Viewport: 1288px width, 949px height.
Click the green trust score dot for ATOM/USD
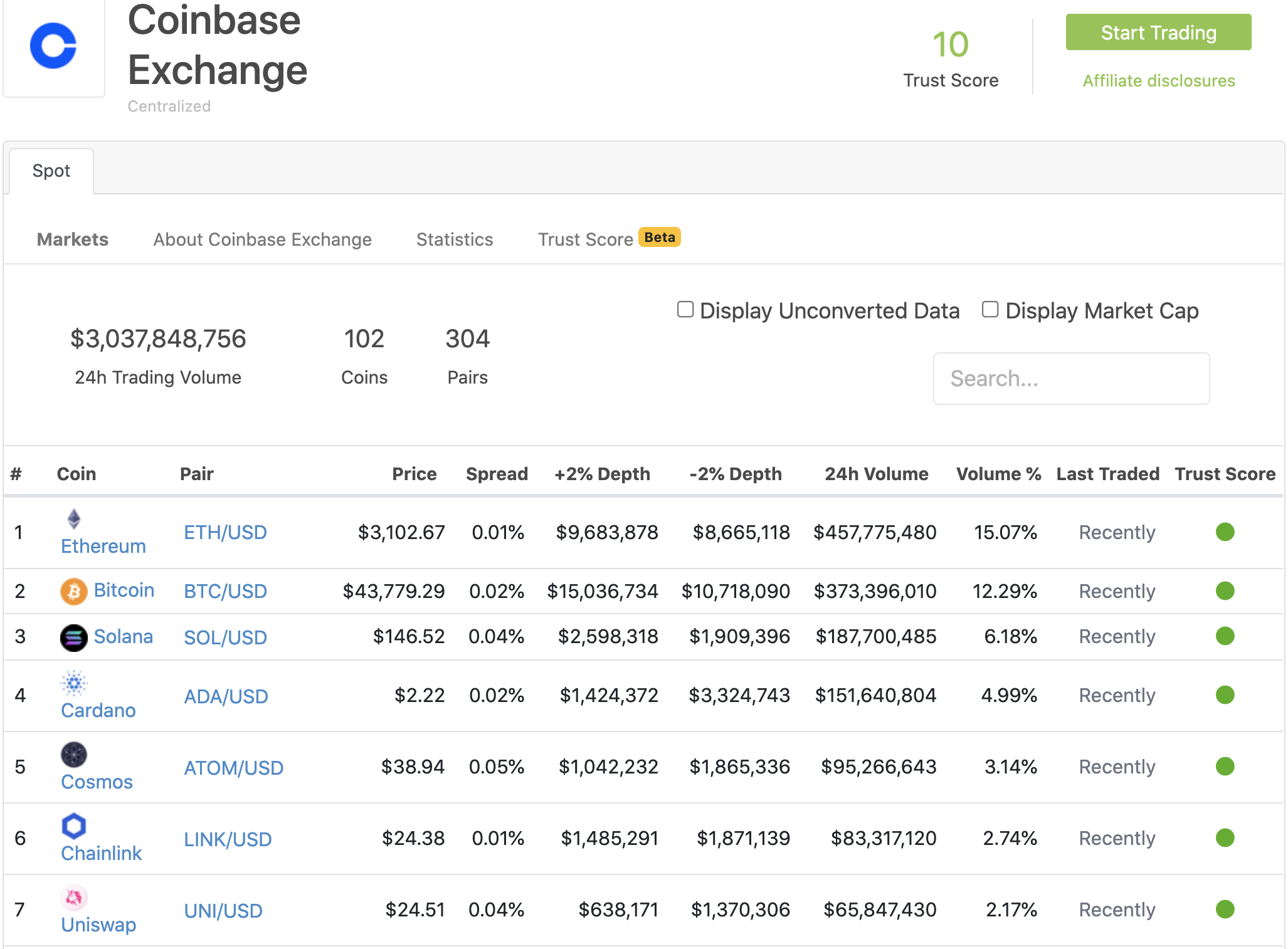(1225, 767)
